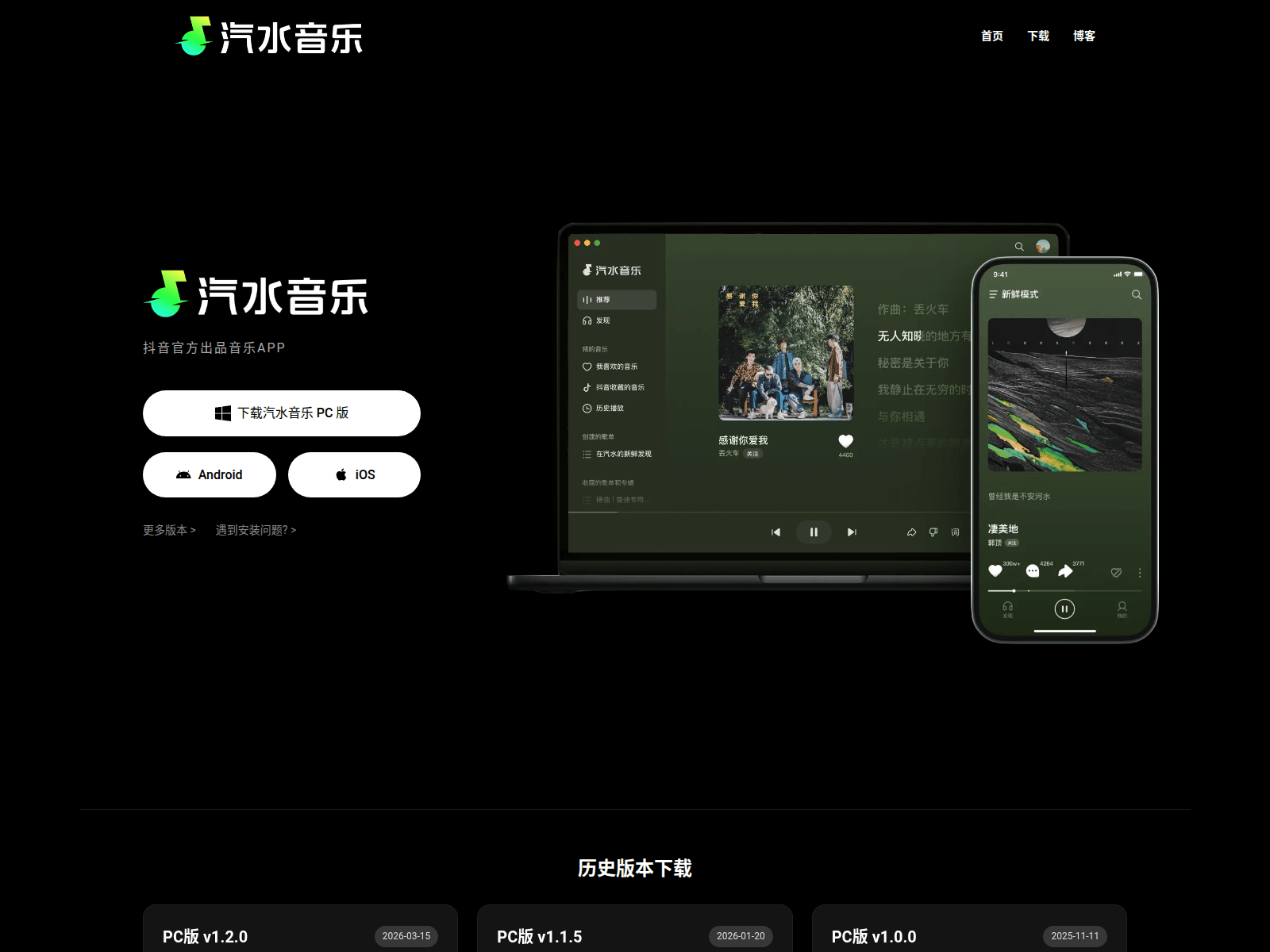This screenshot has height=952, width=1270.
Task: Open the 下载 navigation item
Action: point(1038,36)
